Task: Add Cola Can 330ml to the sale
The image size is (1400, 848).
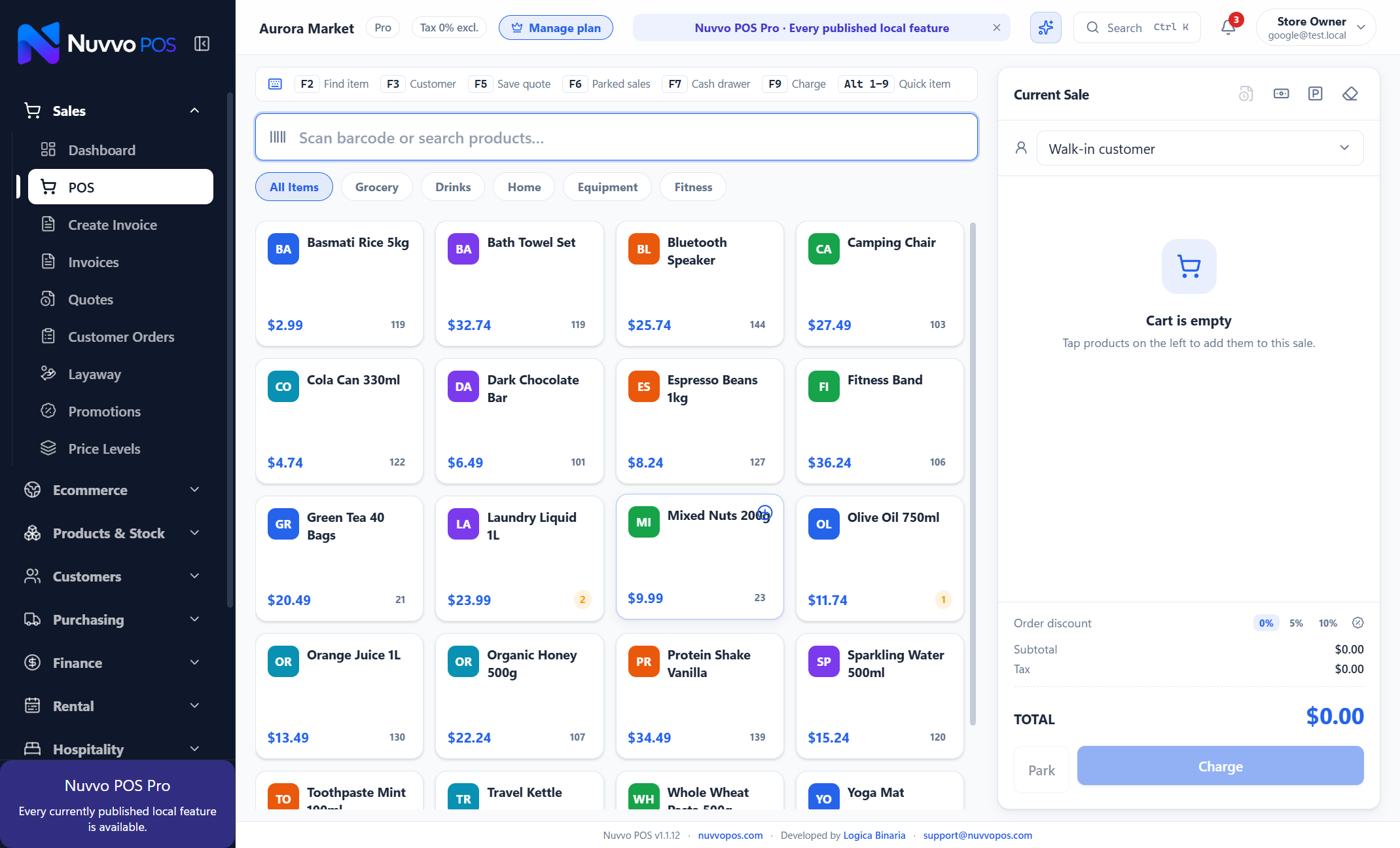Action: [x=339, y=421]
